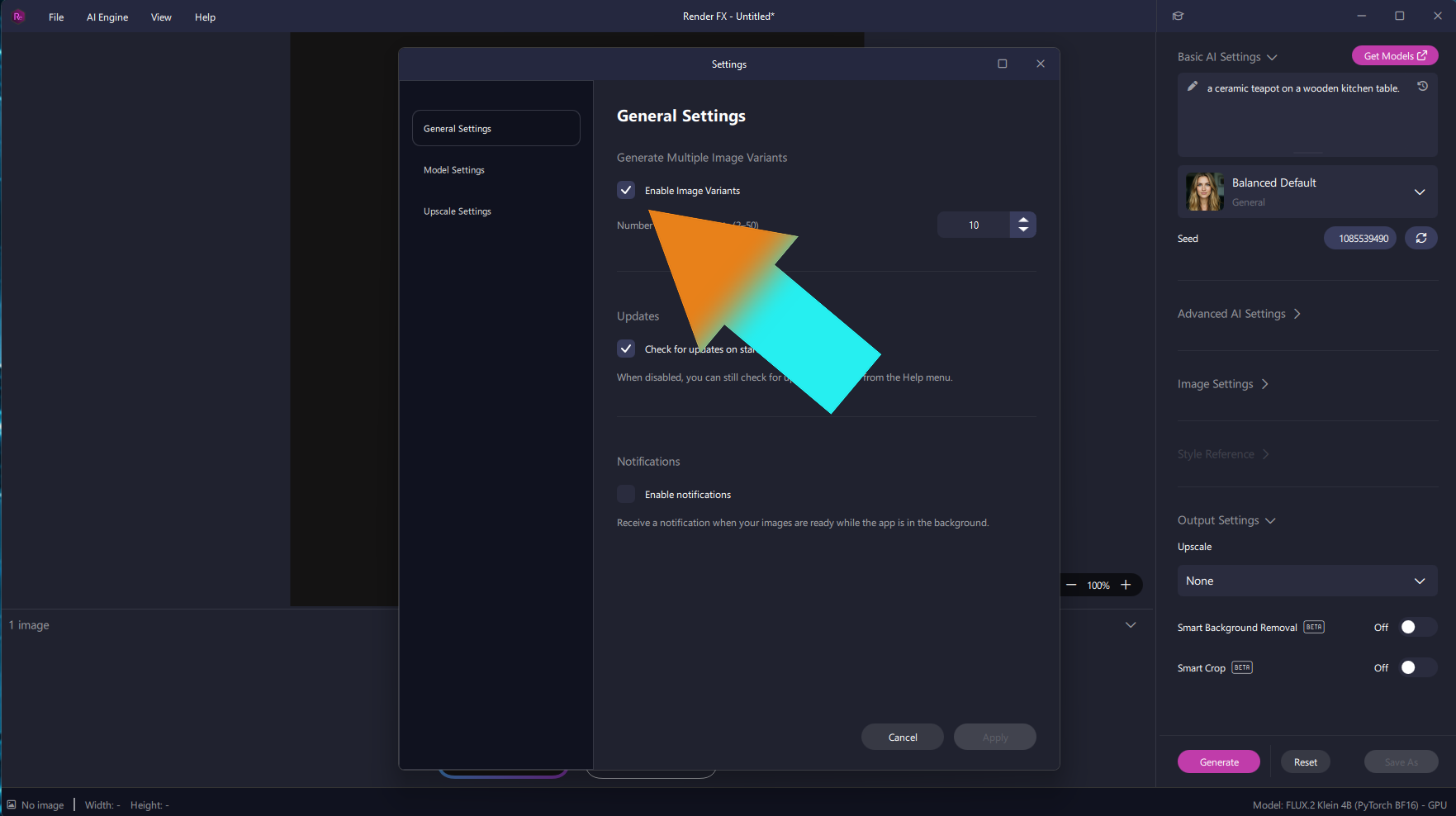Open the AI Engine menu
This screenshot has height=816, width=1456.
click(x=107, y=17)
